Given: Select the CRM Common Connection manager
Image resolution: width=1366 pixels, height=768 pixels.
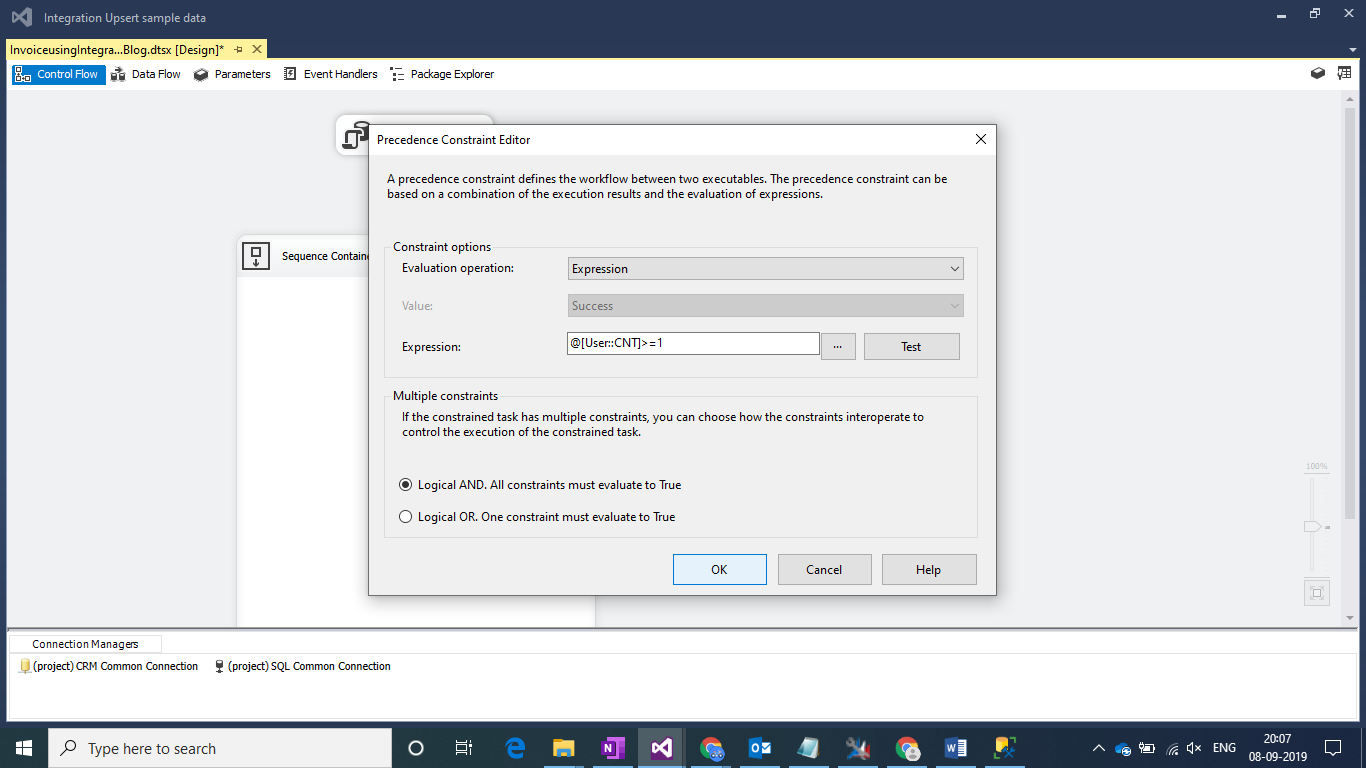Looking at the screenshot, I should tap(109, 666).
